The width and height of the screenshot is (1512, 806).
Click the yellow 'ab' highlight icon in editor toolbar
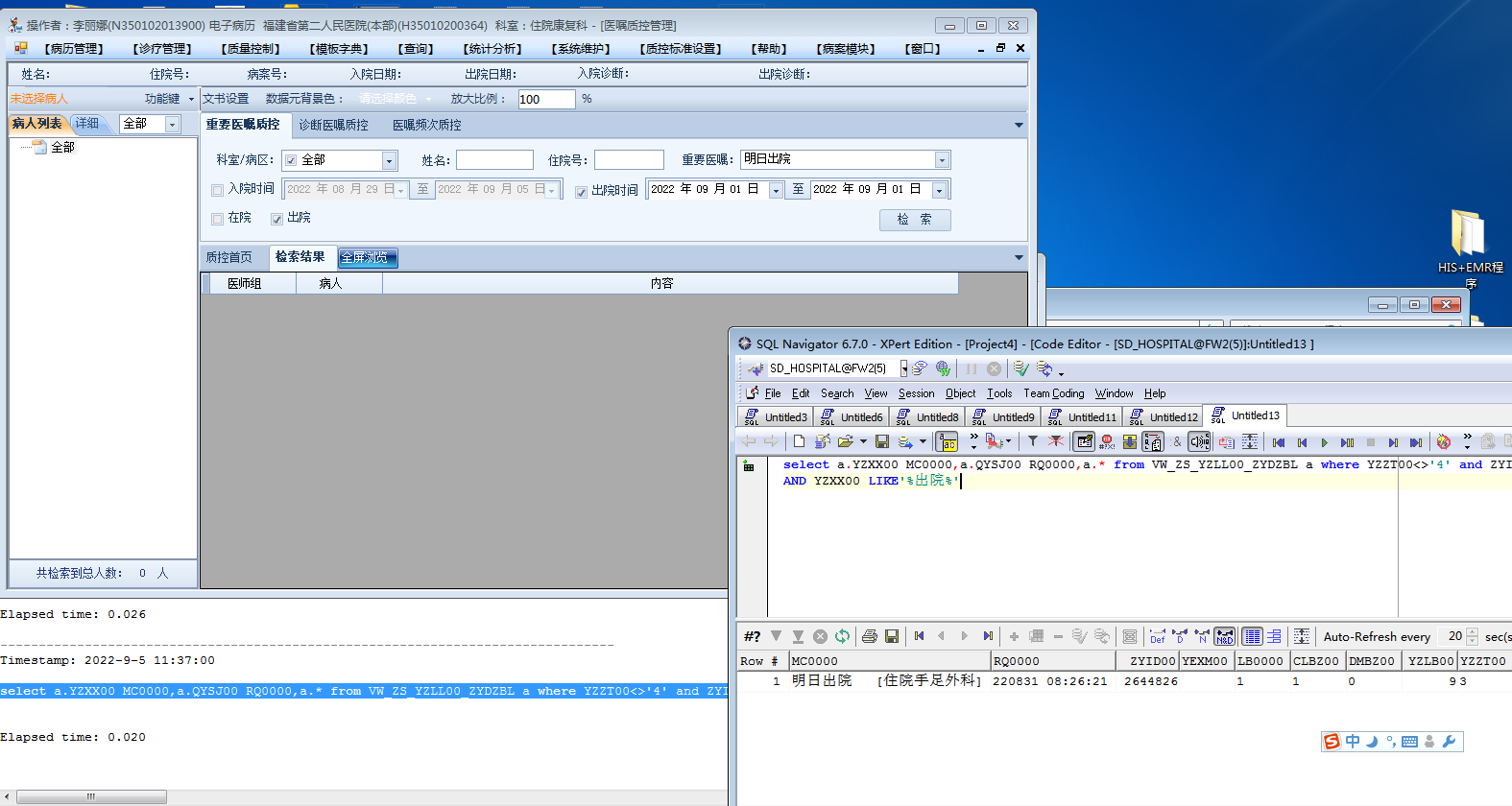(x=948, y=441)
